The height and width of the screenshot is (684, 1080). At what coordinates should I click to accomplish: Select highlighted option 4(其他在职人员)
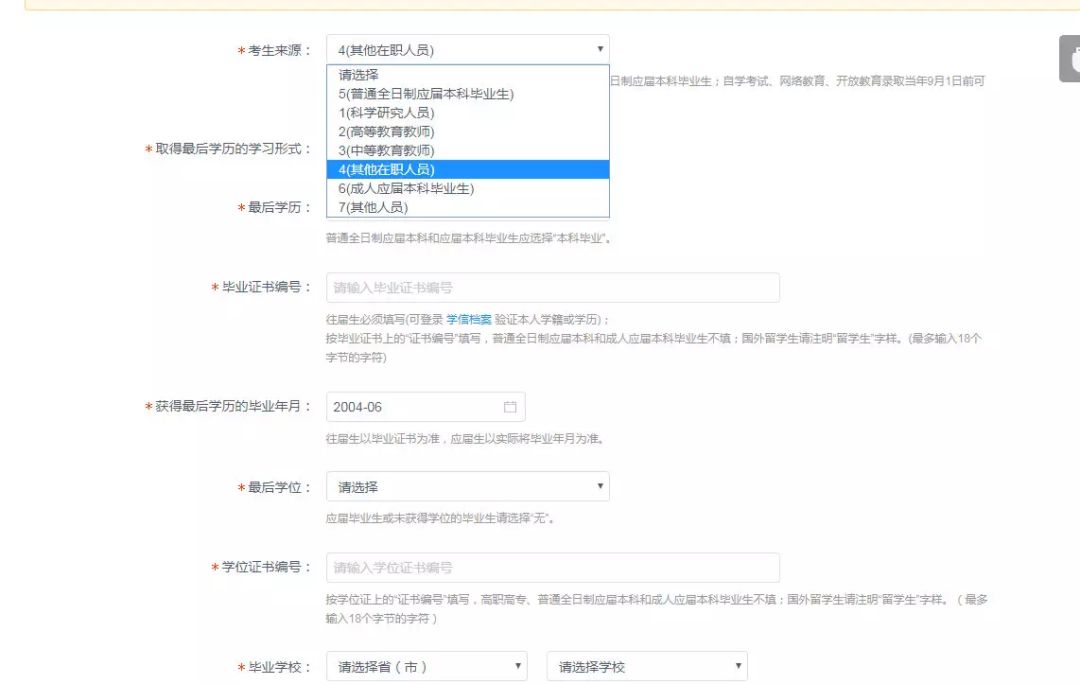(386, 170)
